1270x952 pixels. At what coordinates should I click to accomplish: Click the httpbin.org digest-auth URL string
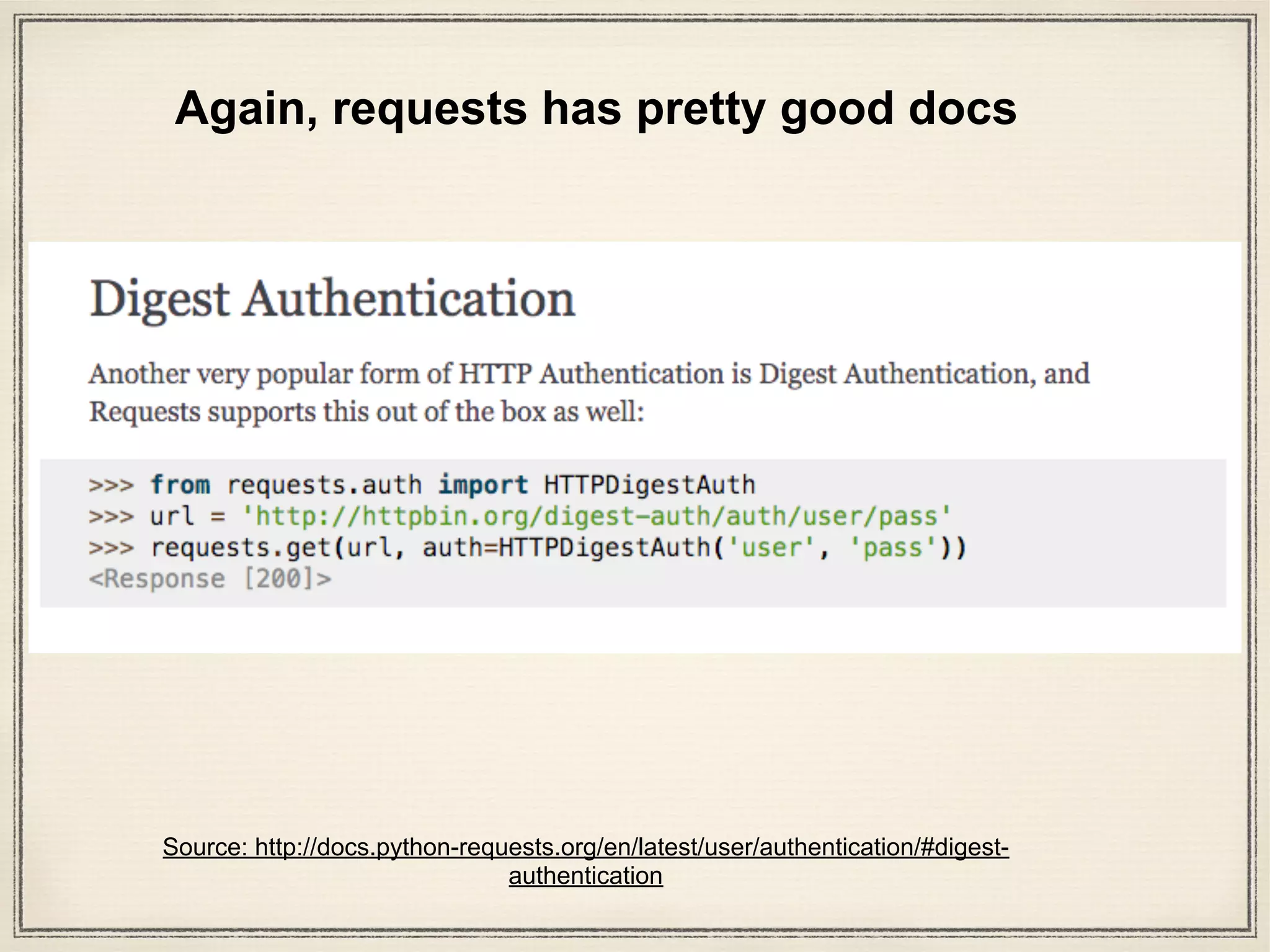[596, 516]
